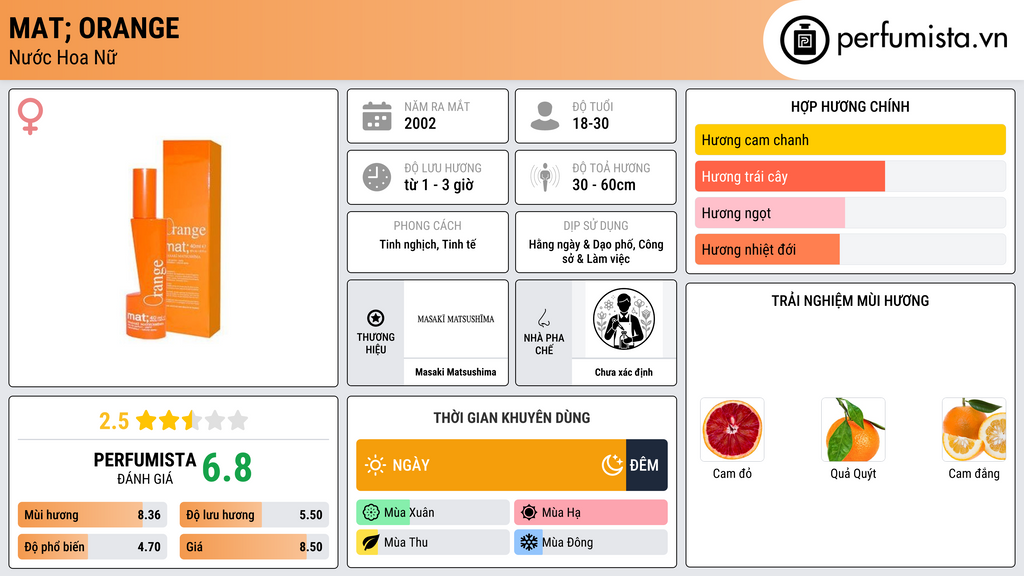Click the first yellow rating star

click(146, 421)
